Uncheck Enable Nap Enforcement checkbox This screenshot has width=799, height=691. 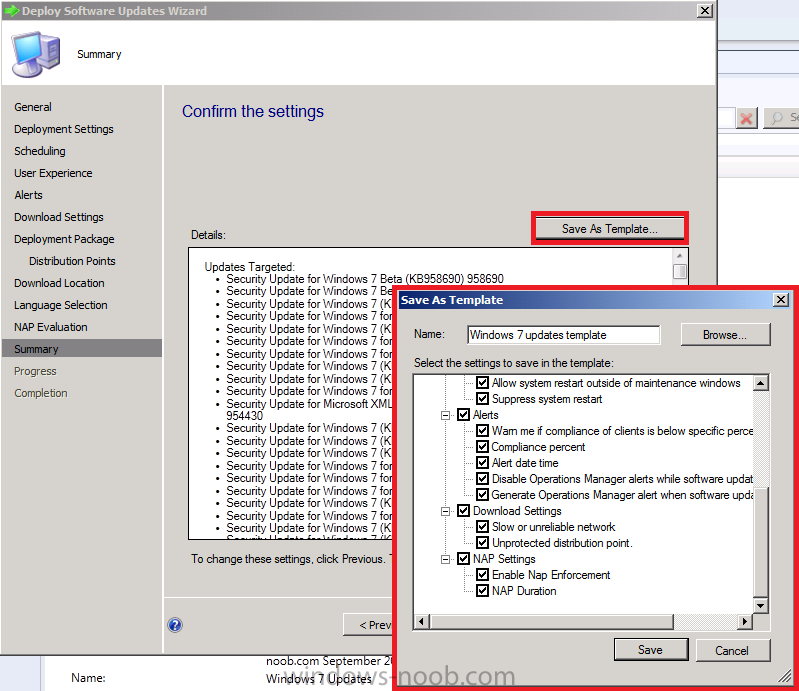coord(483,575)
